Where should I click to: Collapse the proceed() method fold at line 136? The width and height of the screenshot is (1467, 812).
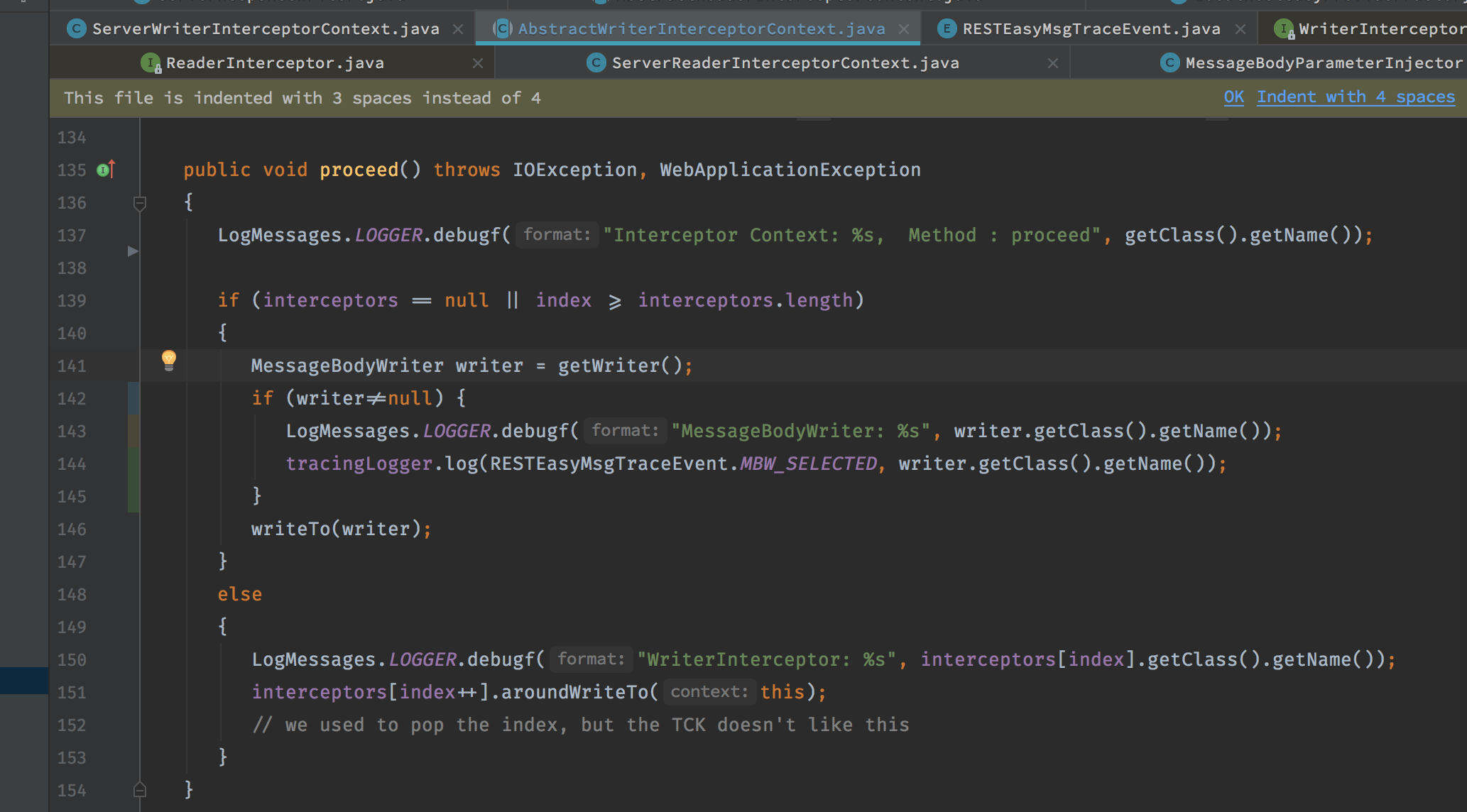(x=140, y=204)
